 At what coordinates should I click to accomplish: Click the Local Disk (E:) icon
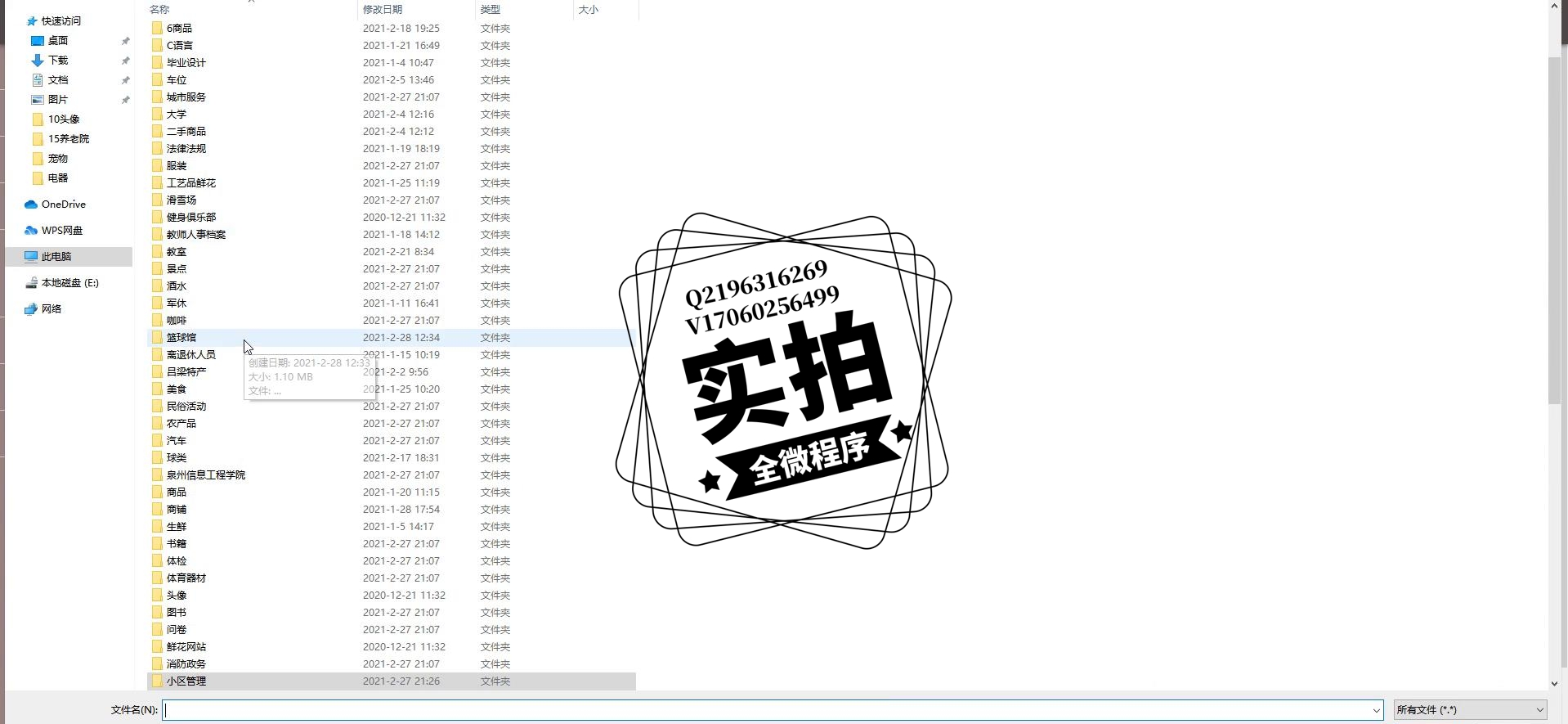31,283
